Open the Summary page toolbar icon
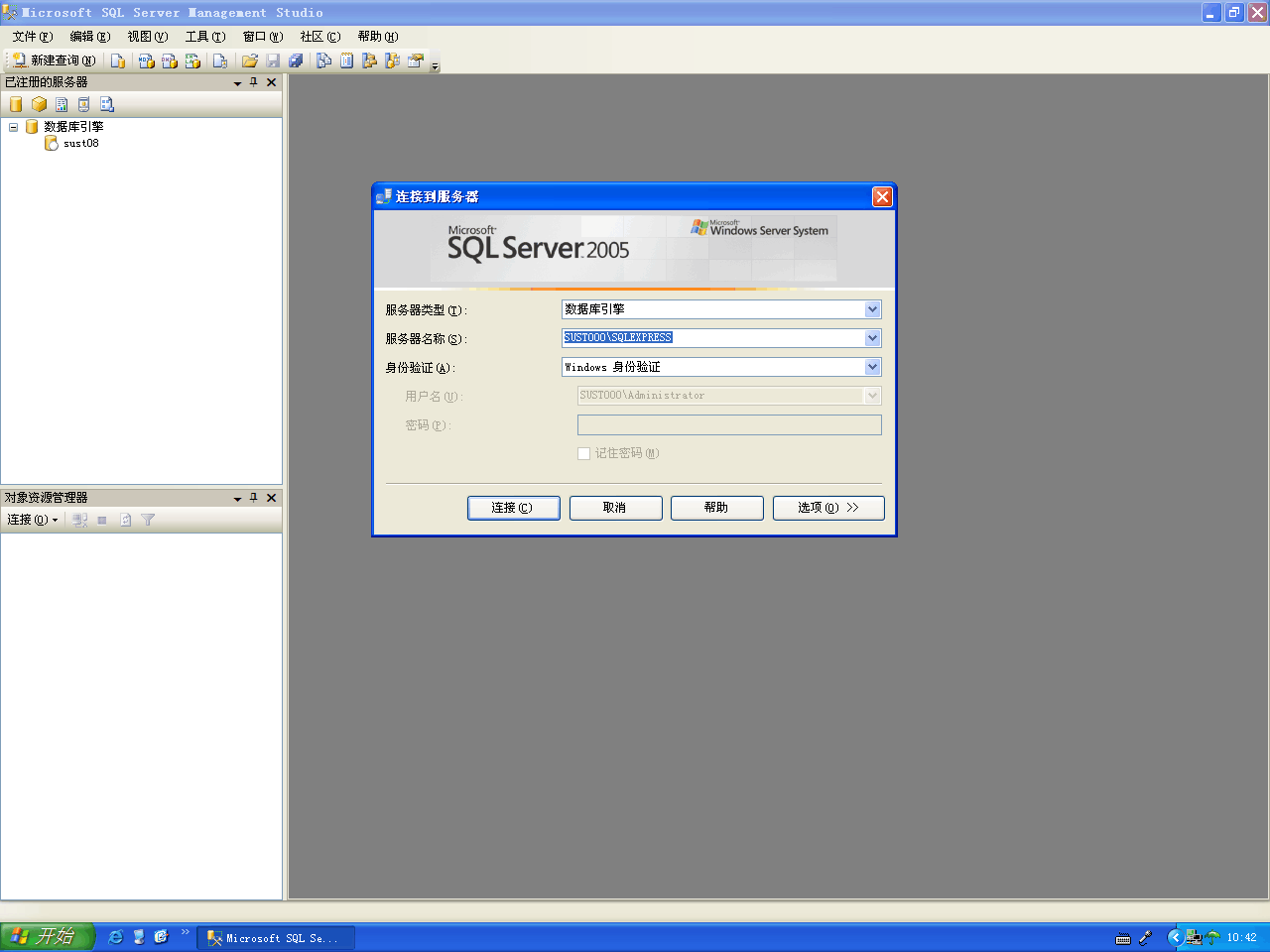Viewport: 1270px width, 952px height. [347, 60]
